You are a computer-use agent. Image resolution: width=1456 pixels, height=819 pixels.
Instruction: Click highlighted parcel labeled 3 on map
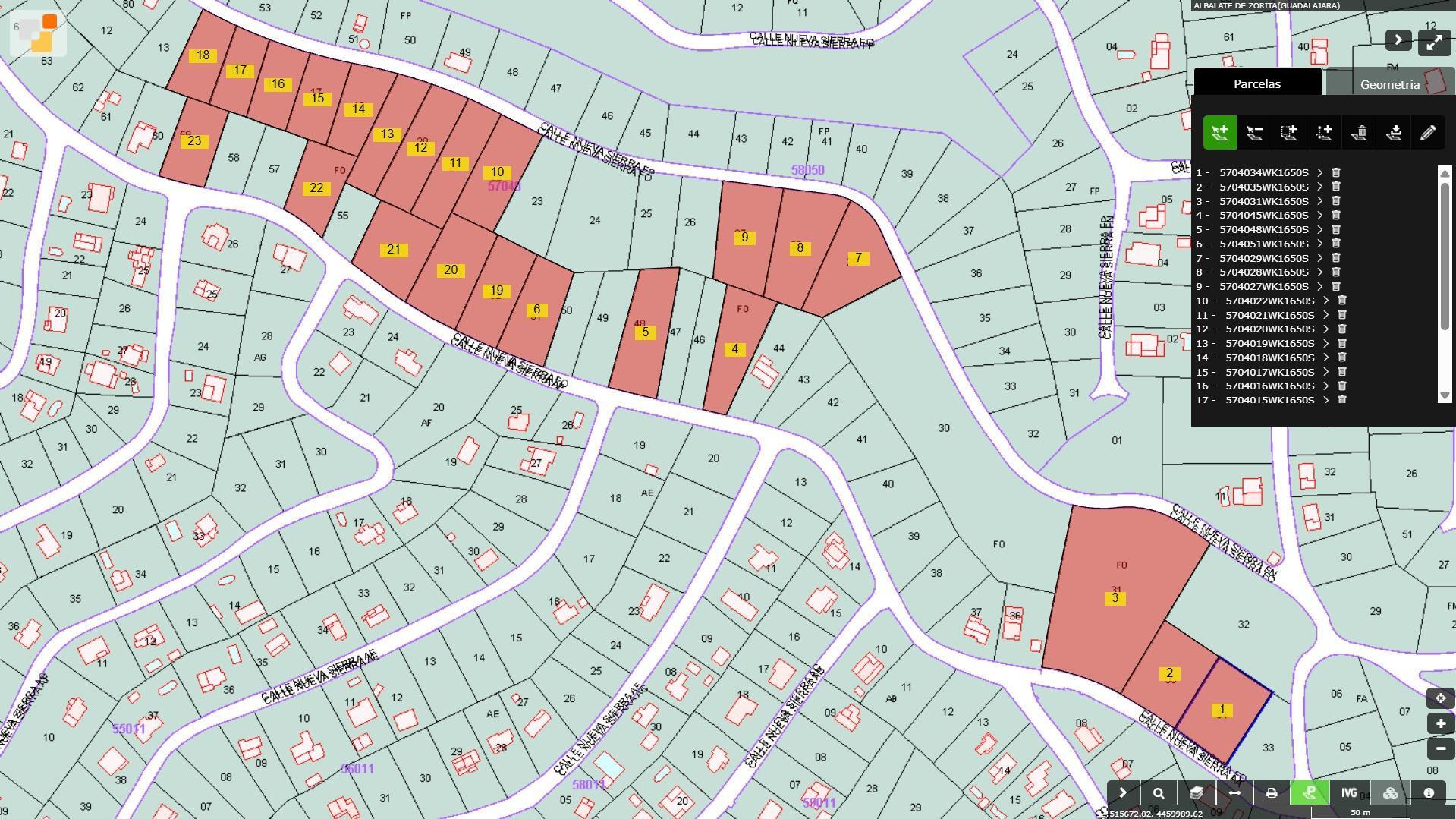point(1115,598)
